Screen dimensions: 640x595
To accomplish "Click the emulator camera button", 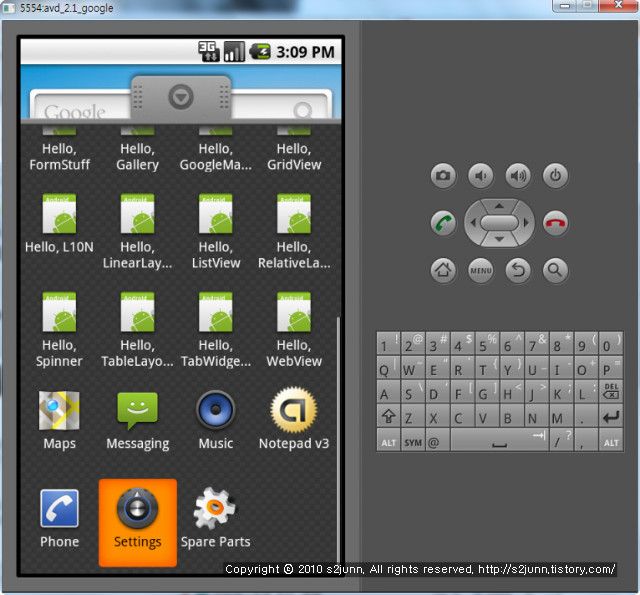I will pyautogui.click(x=443, y=176).
